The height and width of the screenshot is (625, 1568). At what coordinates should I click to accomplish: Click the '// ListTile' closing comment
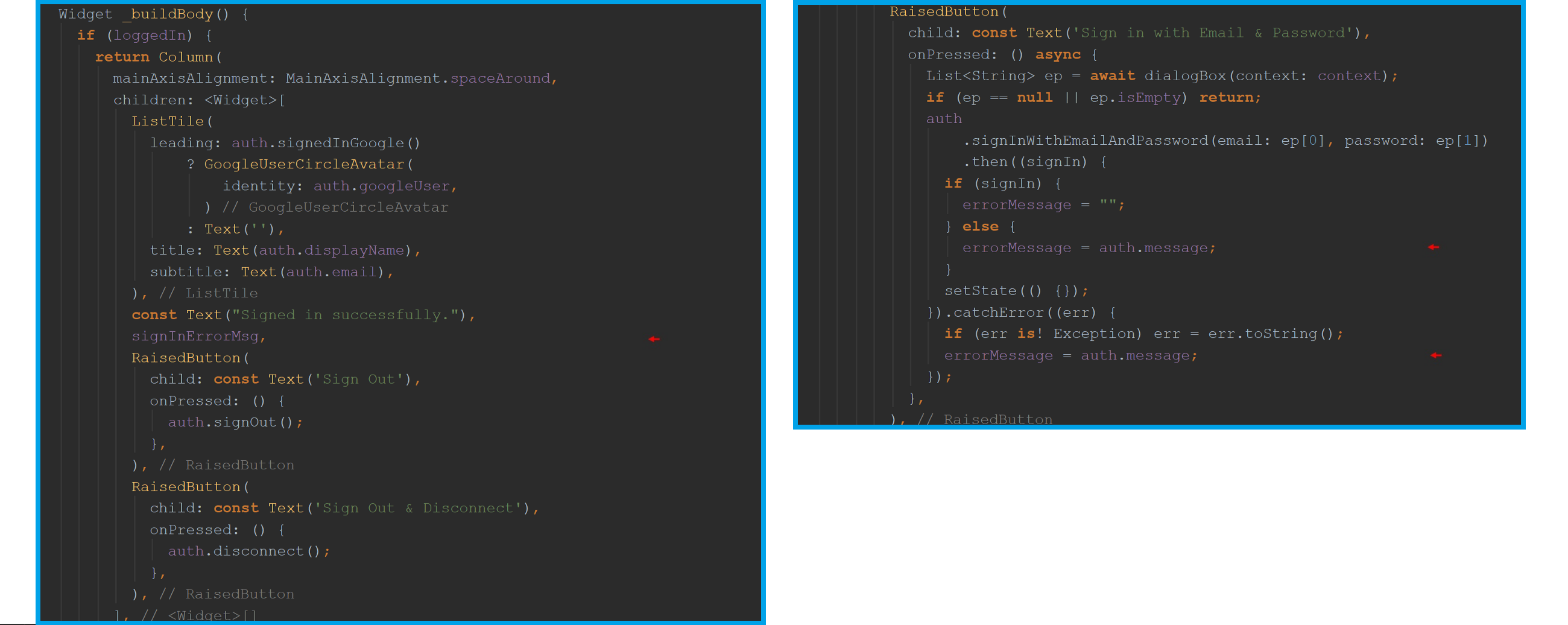209,293
